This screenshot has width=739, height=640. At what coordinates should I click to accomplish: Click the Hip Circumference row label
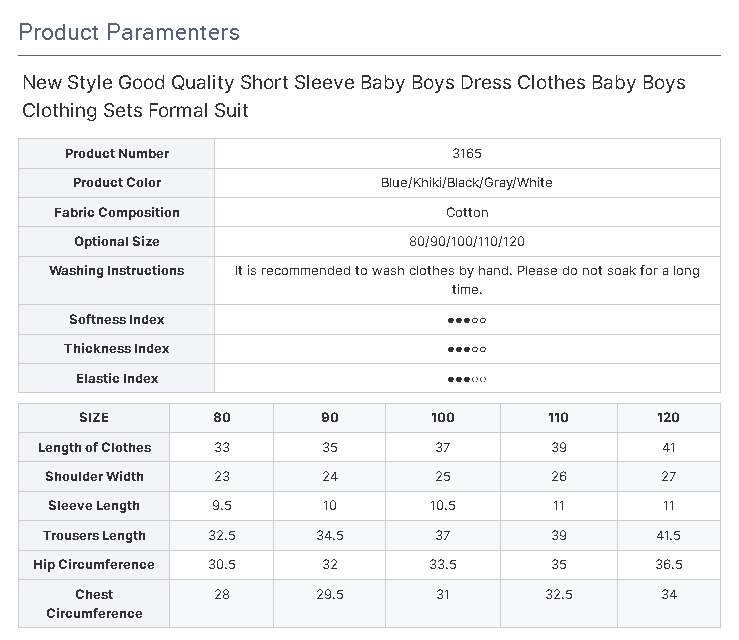(94, 565)
